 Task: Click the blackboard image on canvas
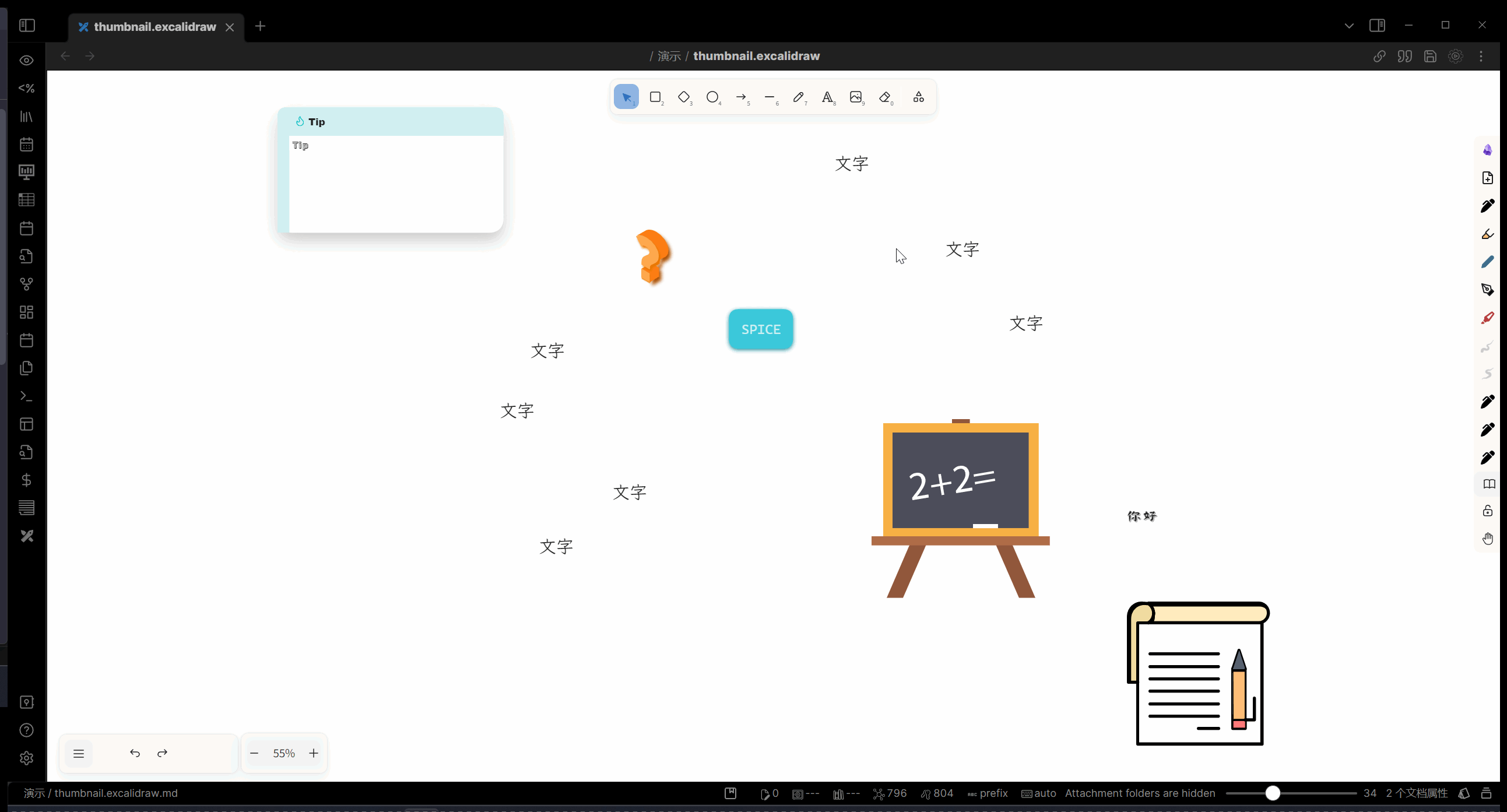click(961, 481)
